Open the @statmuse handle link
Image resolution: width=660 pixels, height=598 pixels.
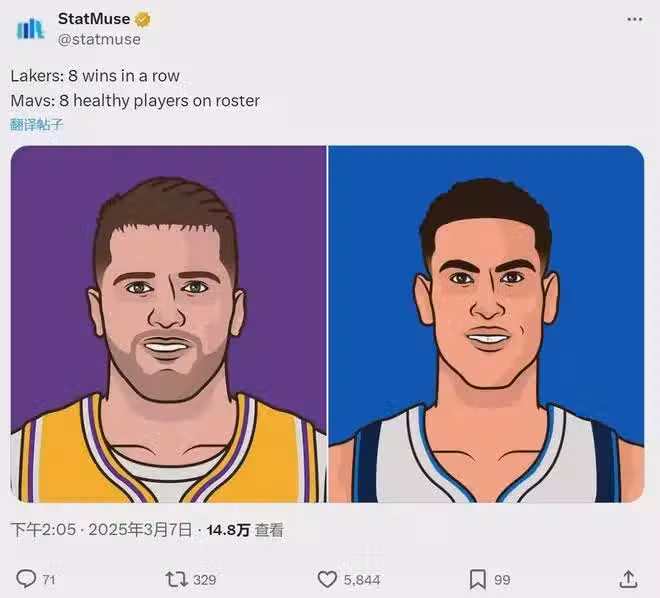[99, 40]
